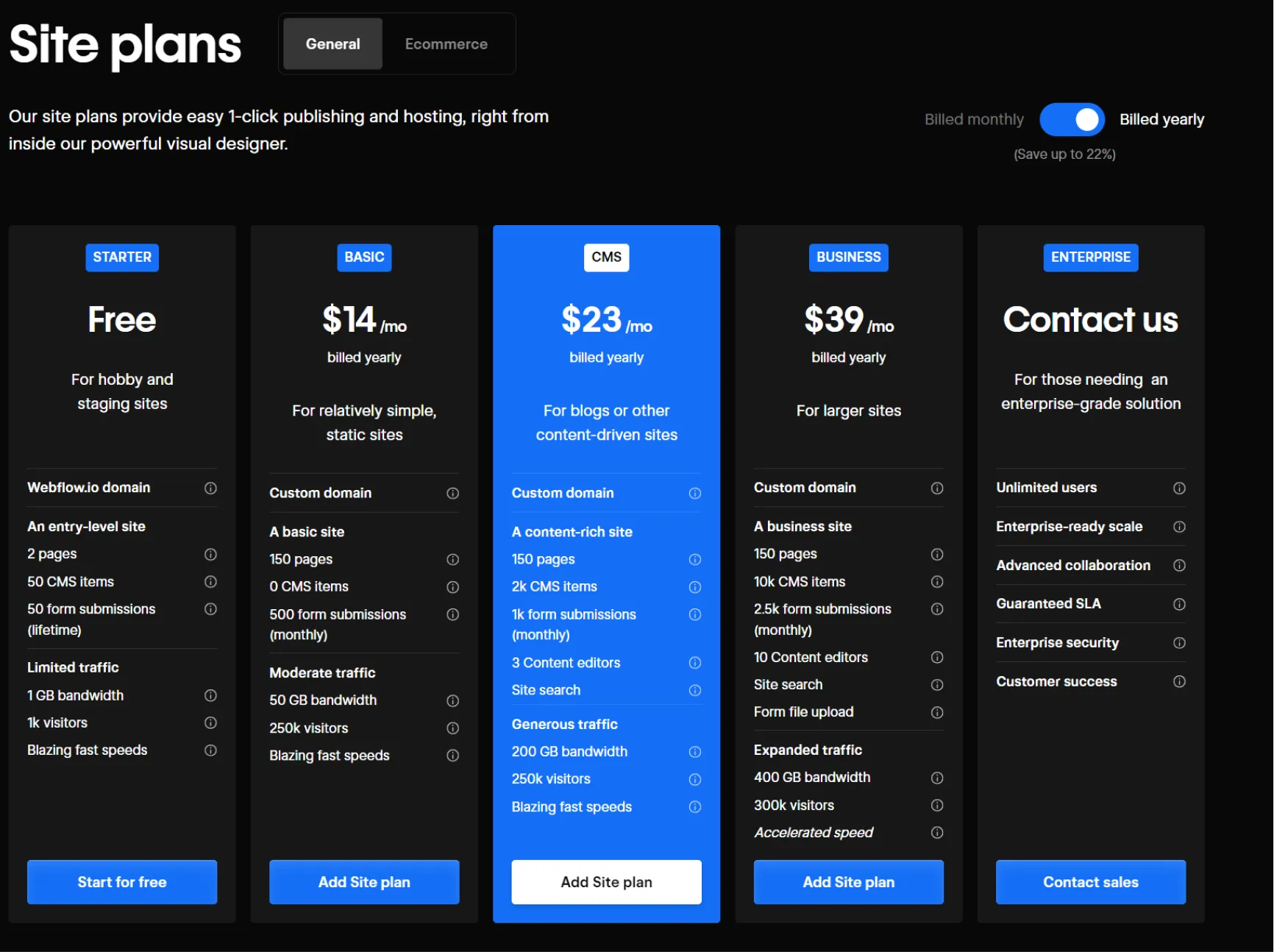Viewport: 1274px width, 952px height.
Task: Add the Basic Site plan
Action: click(x=364, y=881)
